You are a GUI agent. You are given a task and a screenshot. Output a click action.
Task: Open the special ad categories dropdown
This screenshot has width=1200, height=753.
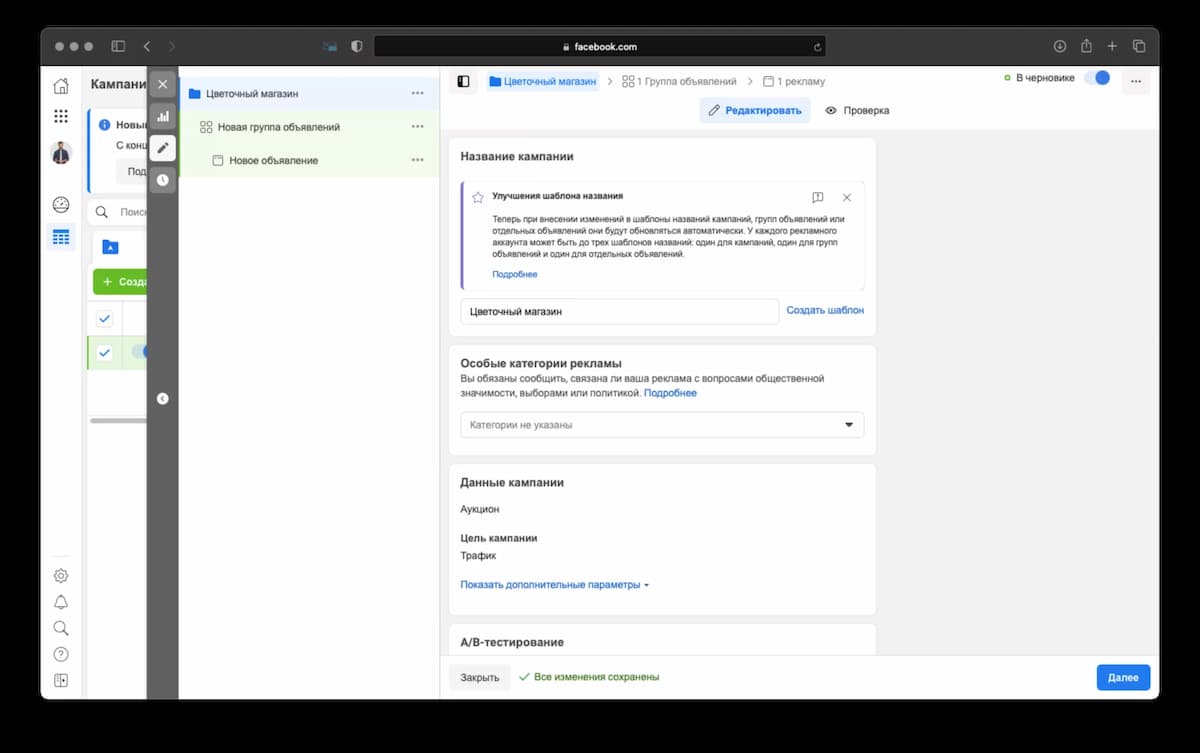[x=661, y=425]
